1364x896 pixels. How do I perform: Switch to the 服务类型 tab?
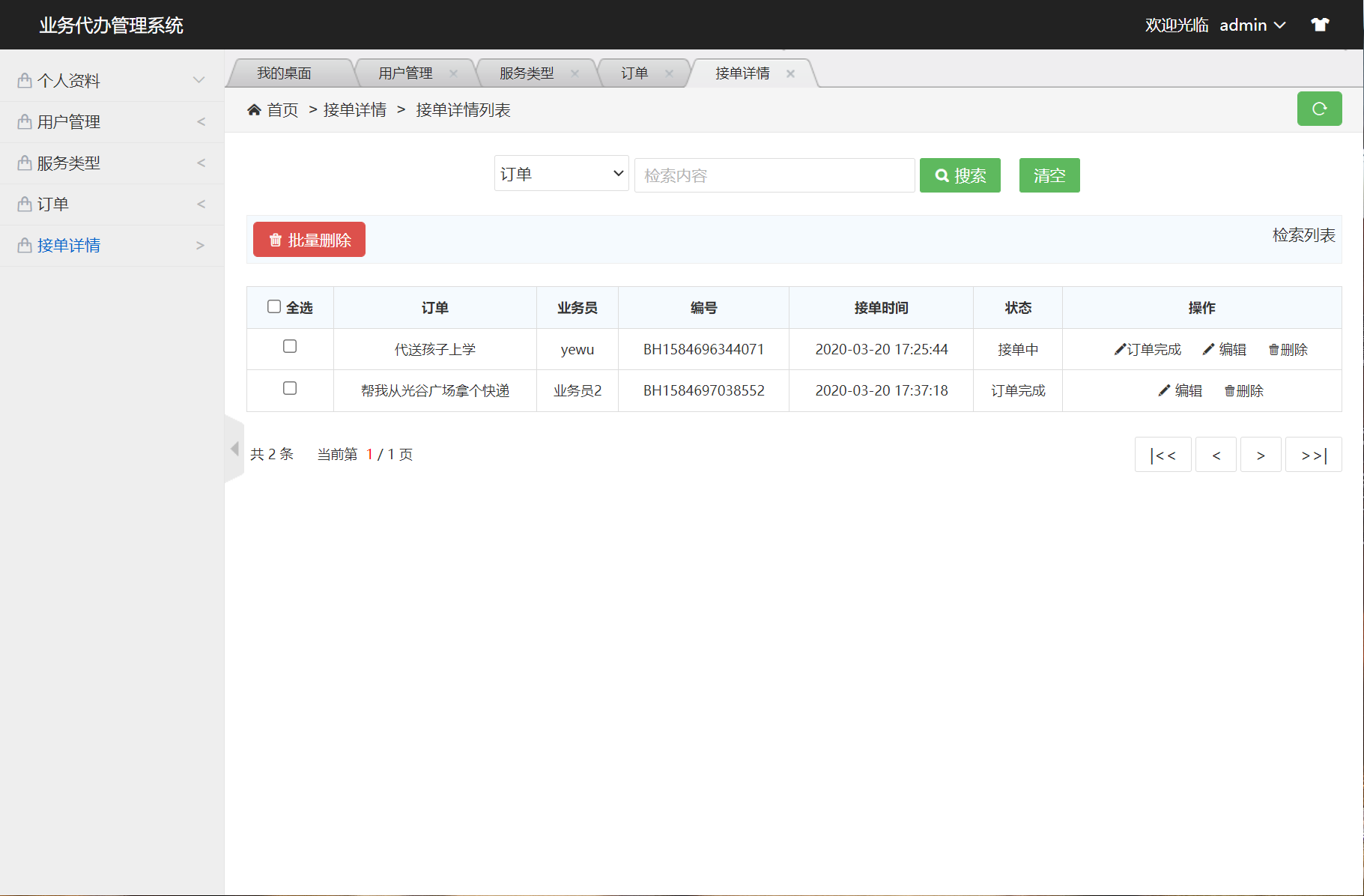tap(525, 73)
